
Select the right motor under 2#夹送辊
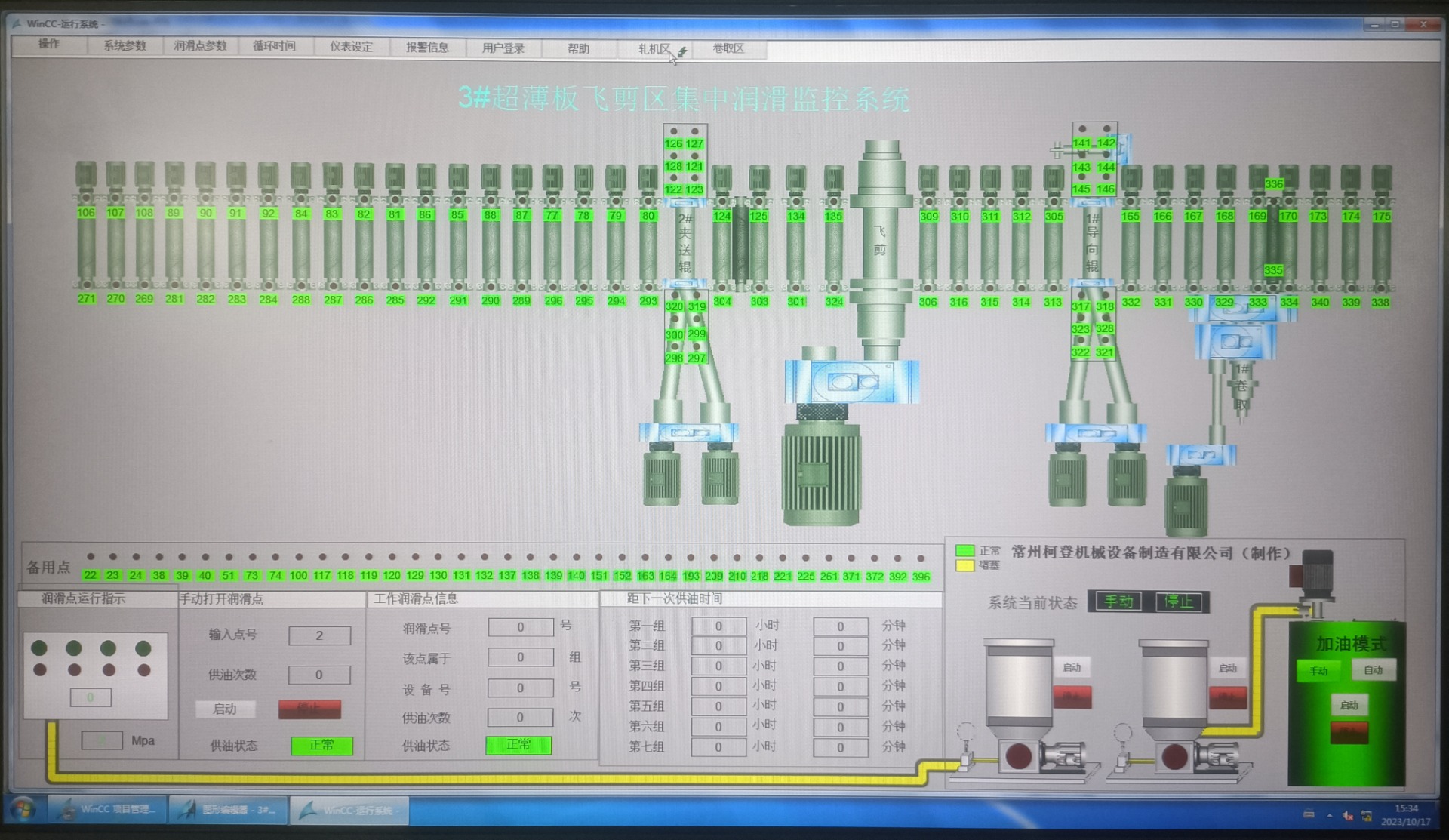coord(719,474)
